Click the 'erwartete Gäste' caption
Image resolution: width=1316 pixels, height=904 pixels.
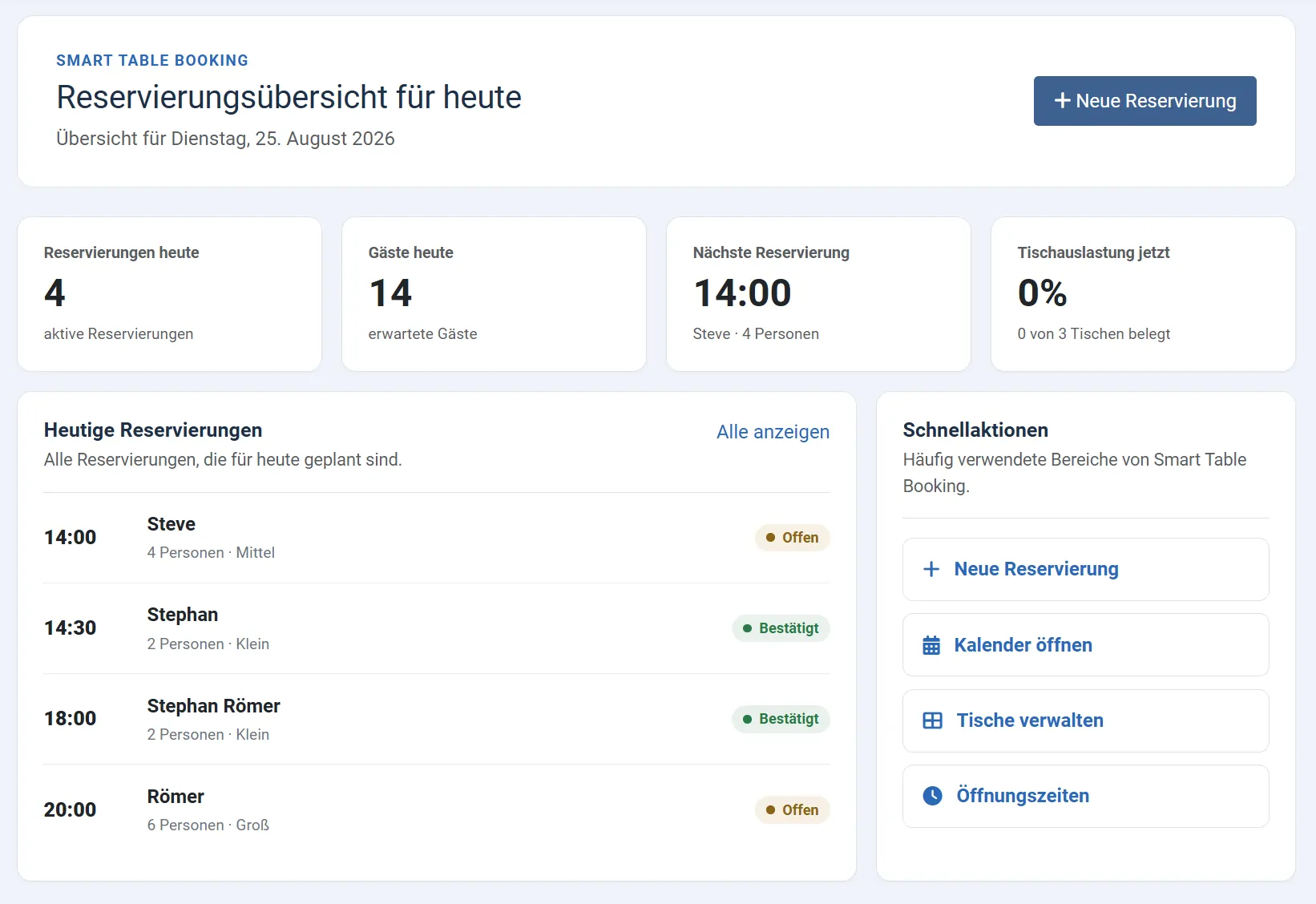(x=422, y=334)
